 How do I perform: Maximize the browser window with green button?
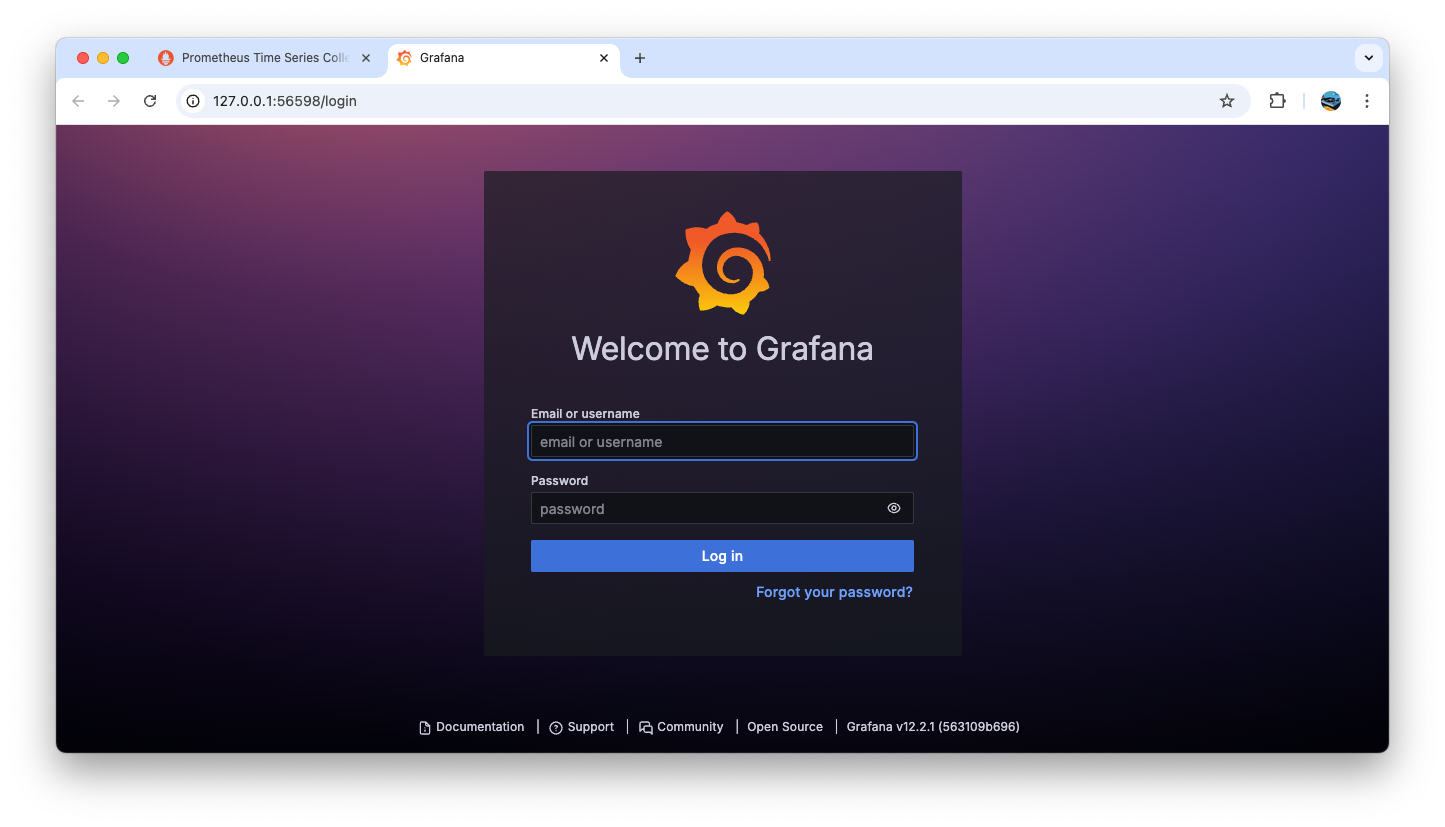(123, 58)
